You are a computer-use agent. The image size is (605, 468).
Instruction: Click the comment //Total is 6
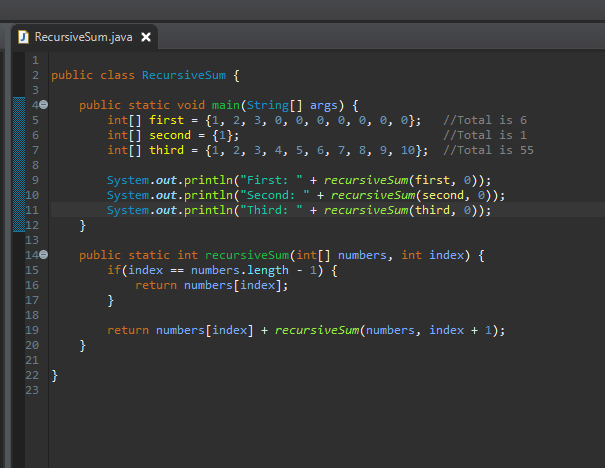pyautogui.click(x=485, y=120)
